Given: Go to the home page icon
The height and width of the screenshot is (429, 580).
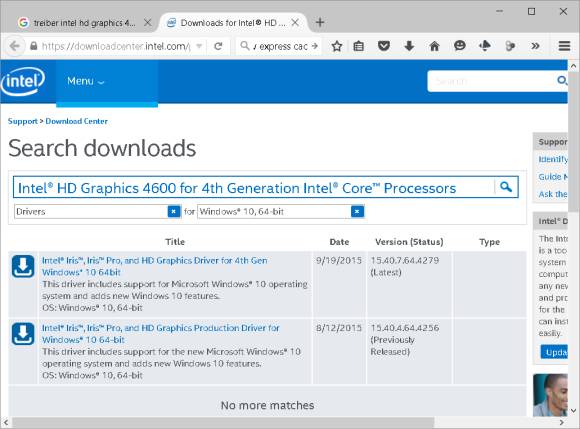Looking at the screenshot, I should click(x=434, y=46).
